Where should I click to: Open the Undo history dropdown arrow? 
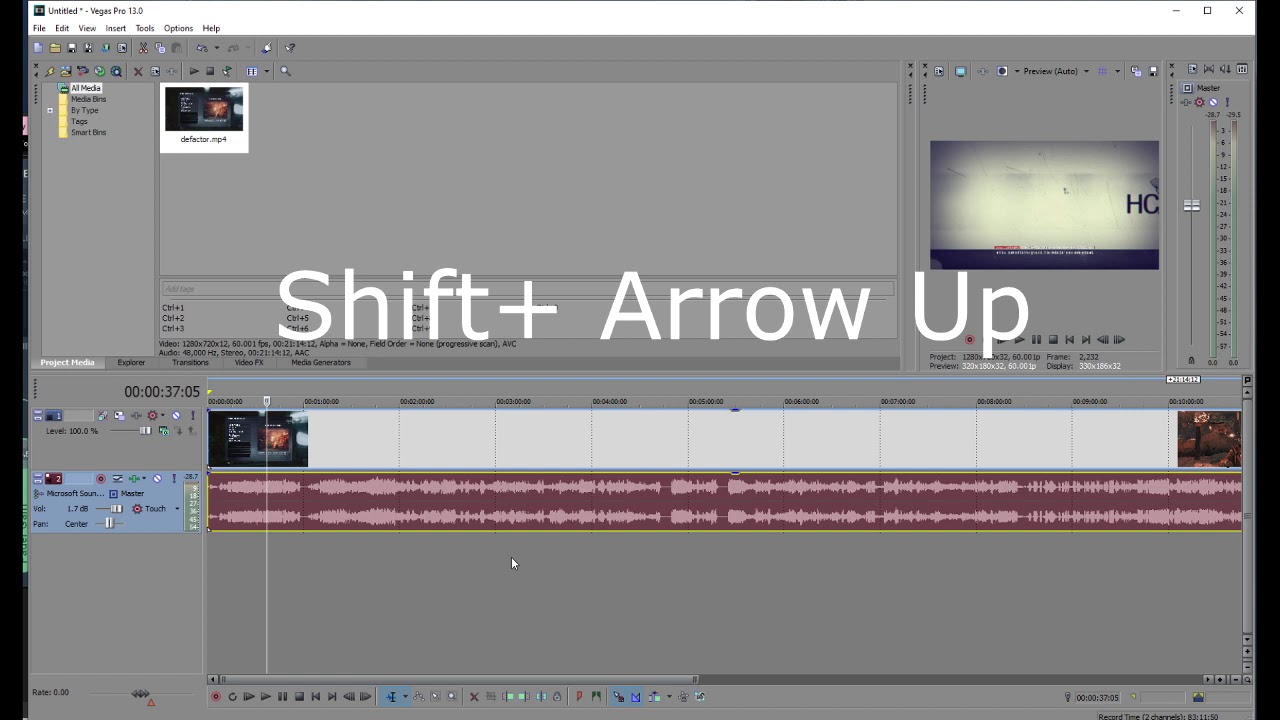click(216, 48)
